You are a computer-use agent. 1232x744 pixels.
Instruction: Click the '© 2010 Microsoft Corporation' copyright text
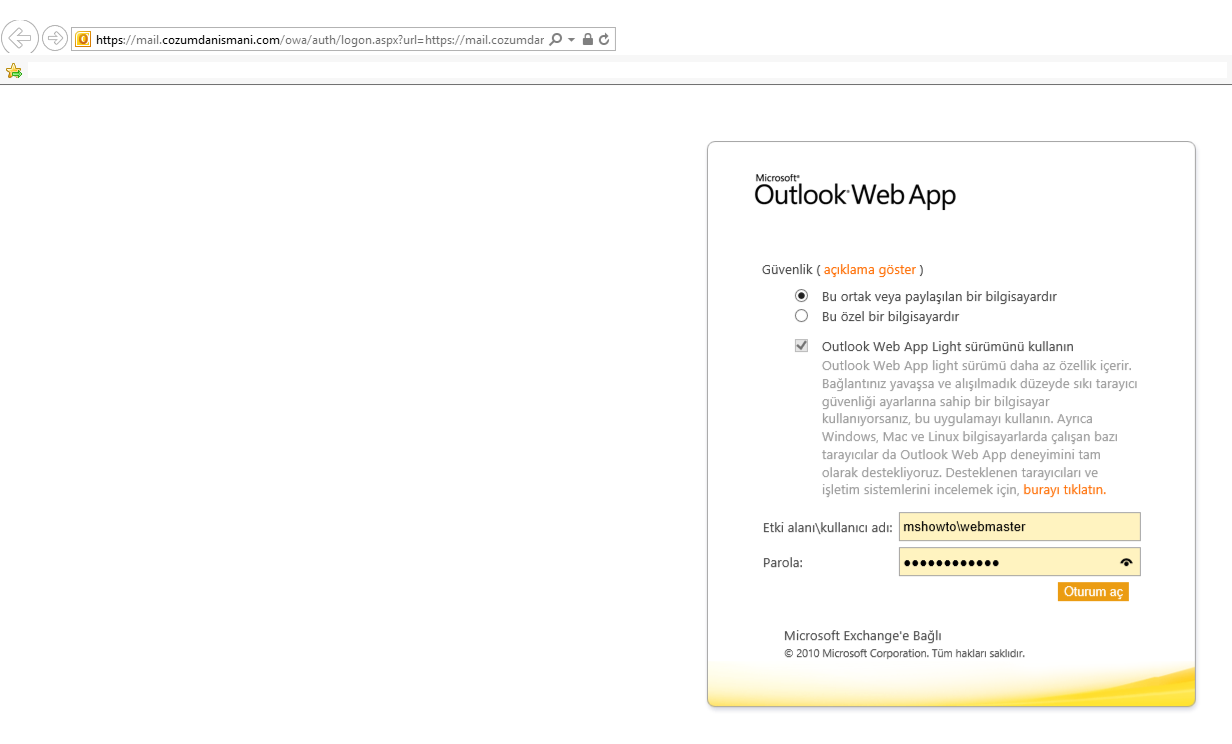tap(905, 654)
